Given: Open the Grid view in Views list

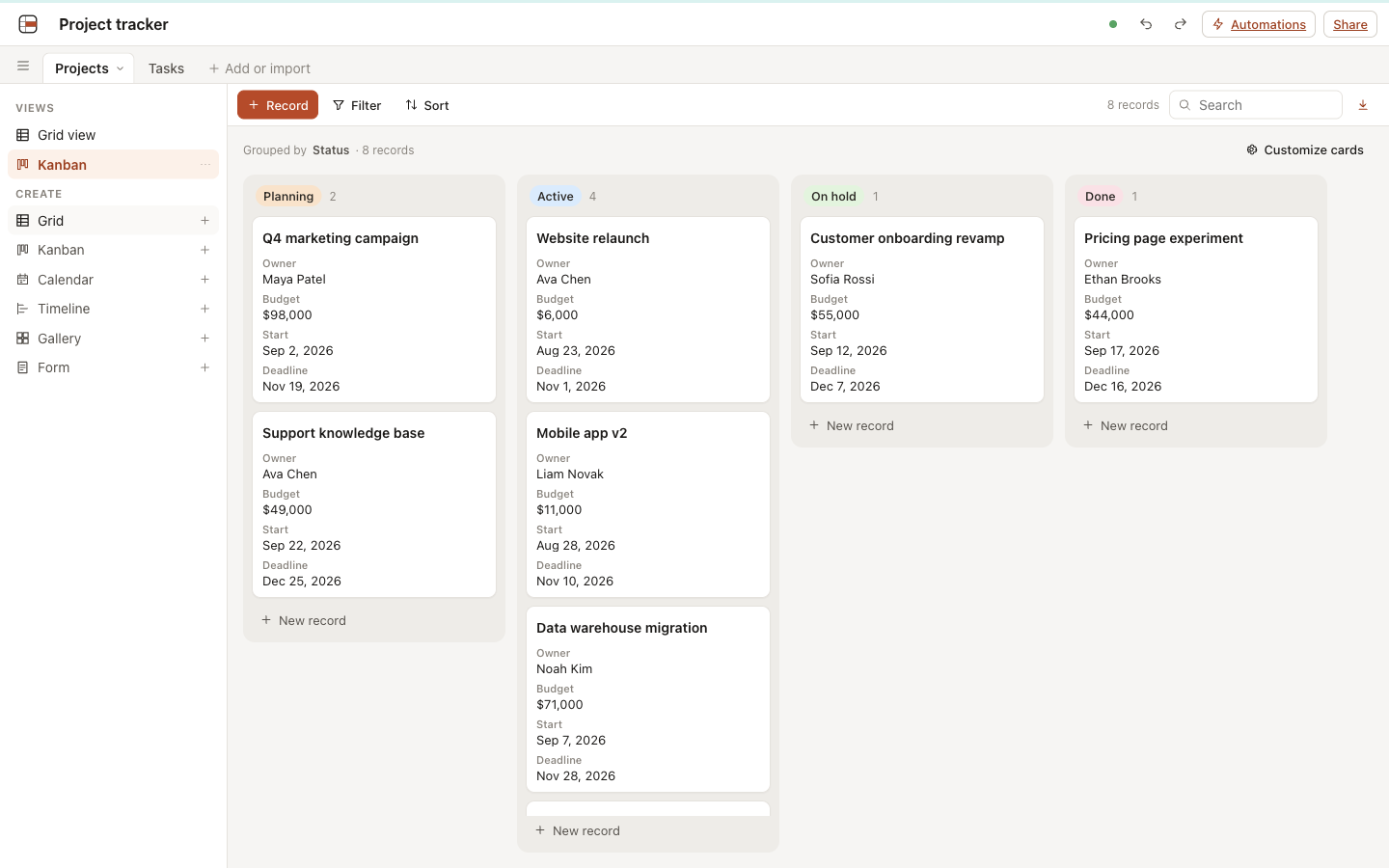Looking at the screenshot, I should point(114,135).
